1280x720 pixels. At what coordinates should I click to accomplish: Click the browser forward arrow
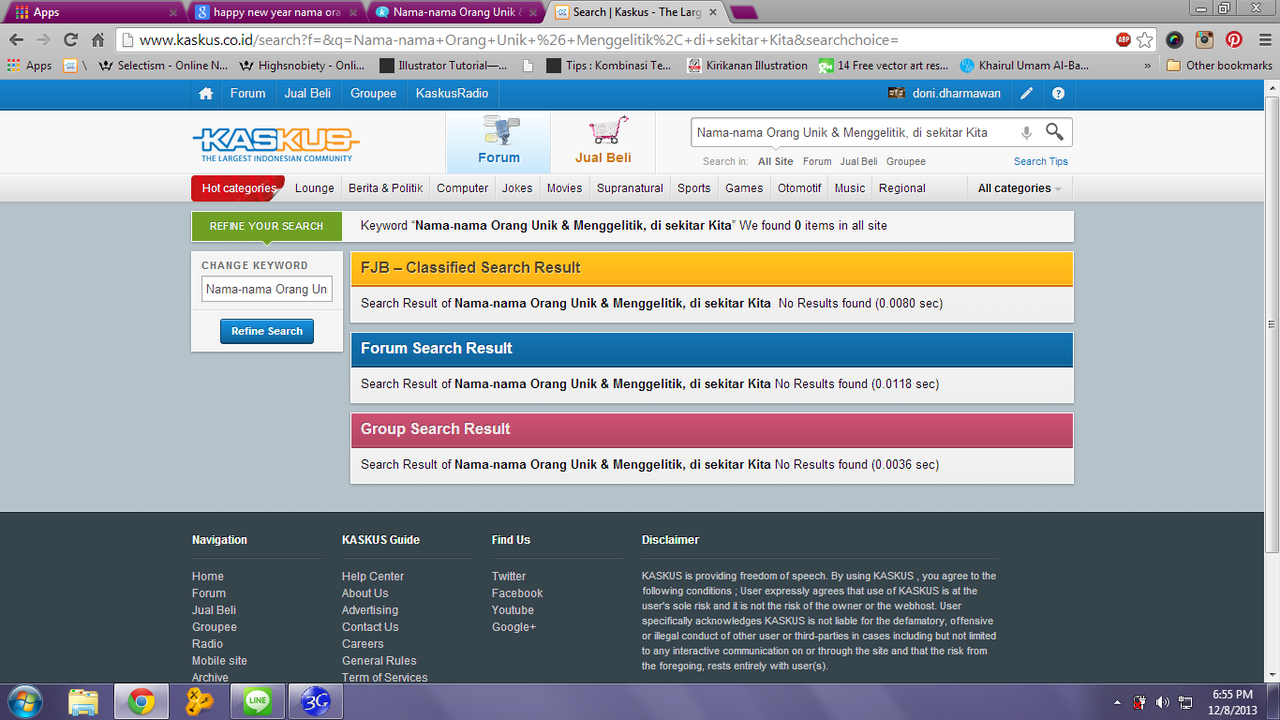tap(43, 40)
